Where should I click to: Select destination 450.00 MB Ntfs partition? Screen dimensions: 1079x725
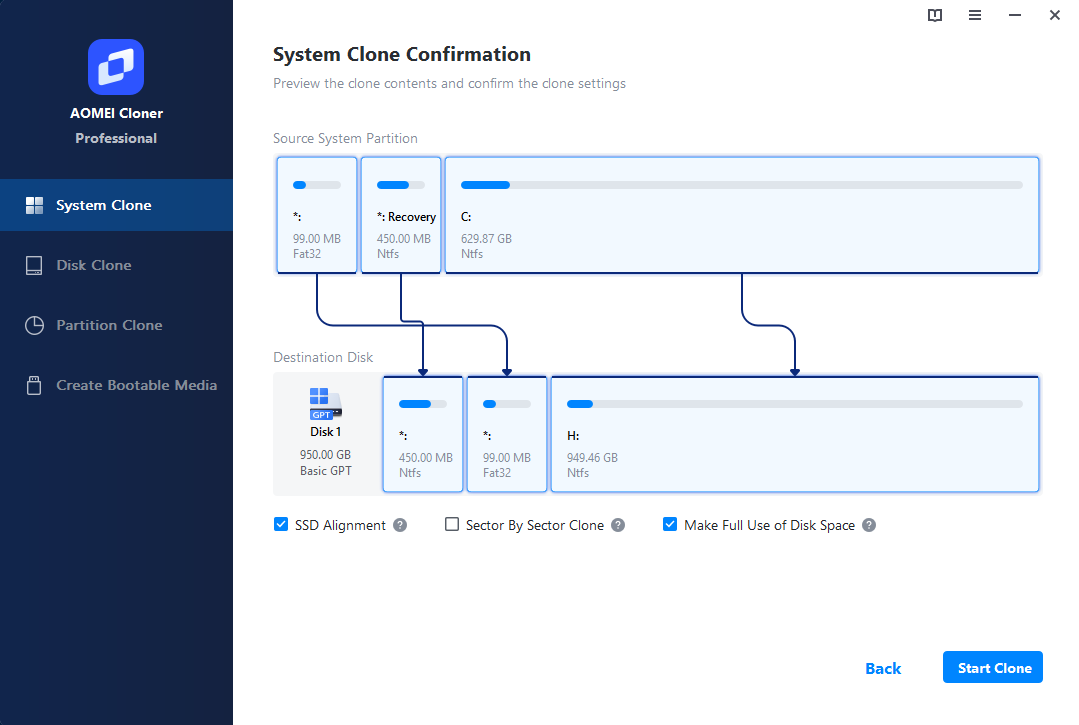pyautogui.click(x=423, y=434)
